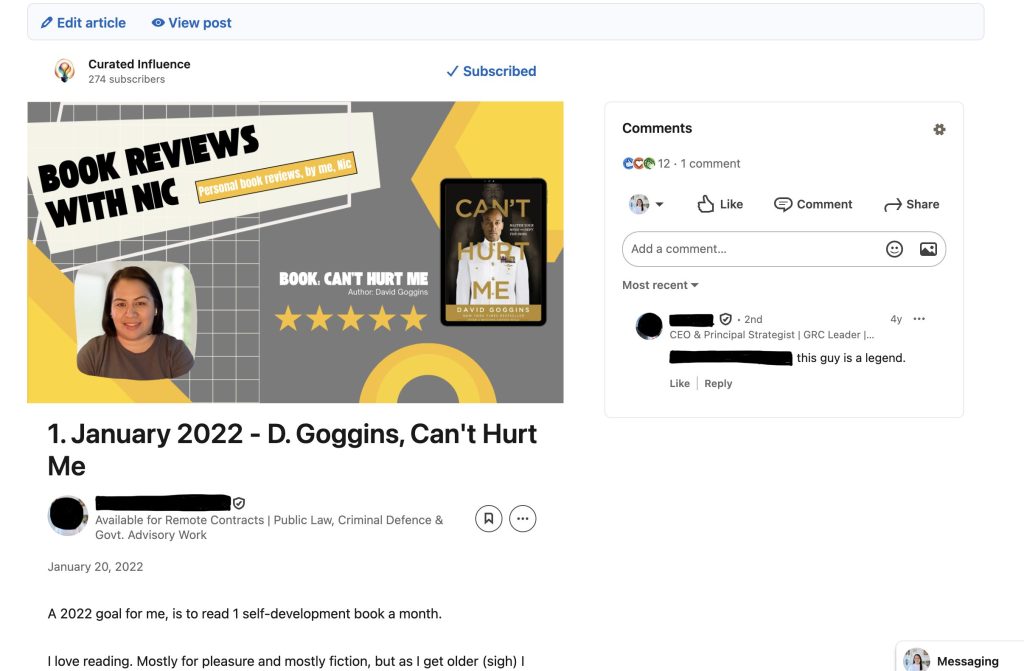Toggle the Subscribed button
Viewport: 1024px width, 671px height.
[491, 71]
